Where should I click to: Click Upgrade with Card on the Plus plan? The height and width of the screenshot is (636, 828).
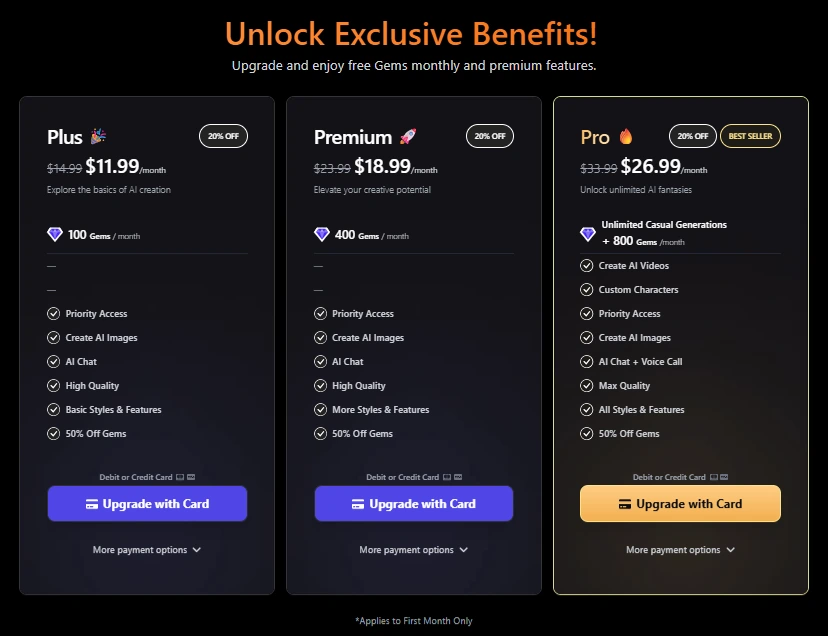[x=147, y=503]
